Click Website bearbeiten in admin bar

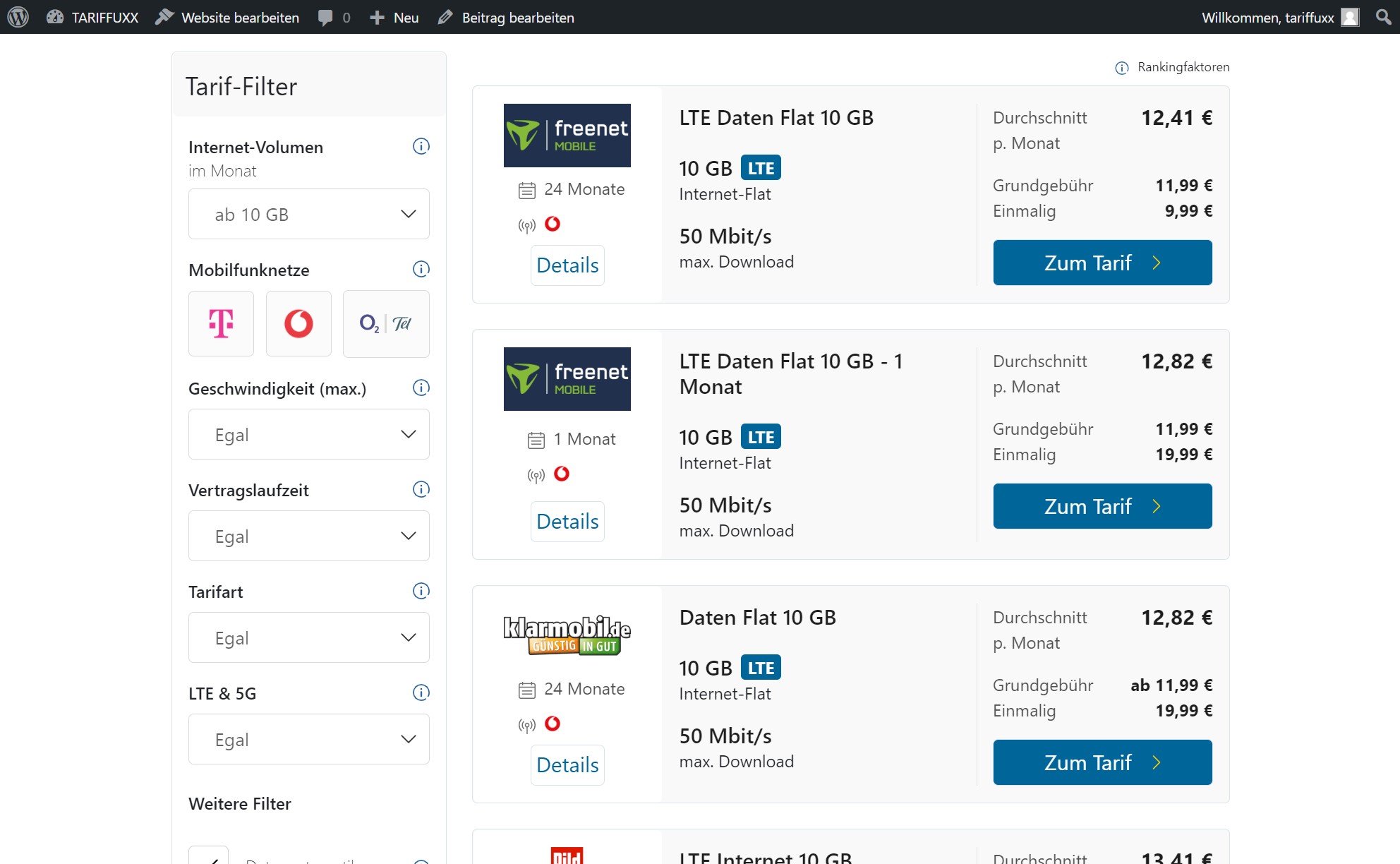[227, 17]
